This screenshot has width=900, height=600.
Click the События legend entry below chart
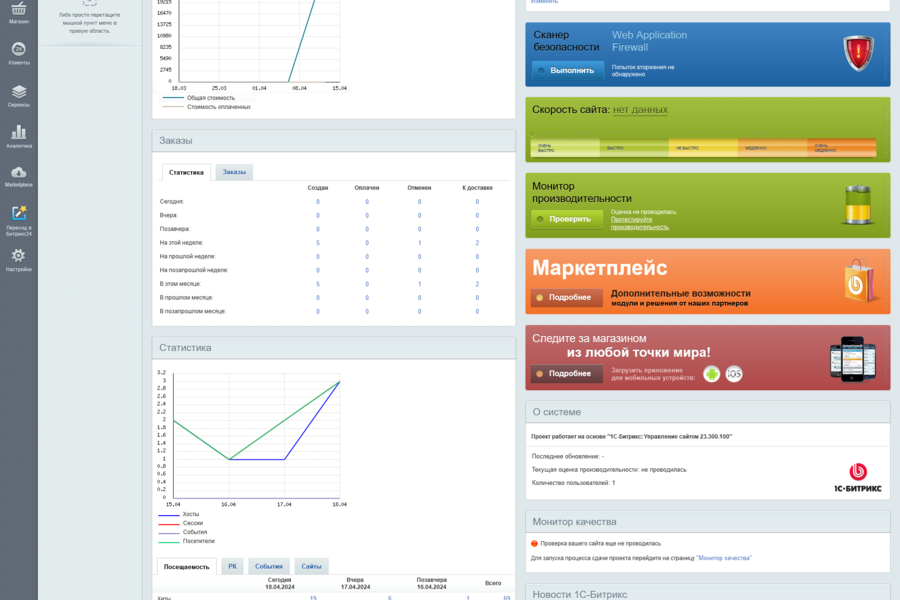click(183, 532)
